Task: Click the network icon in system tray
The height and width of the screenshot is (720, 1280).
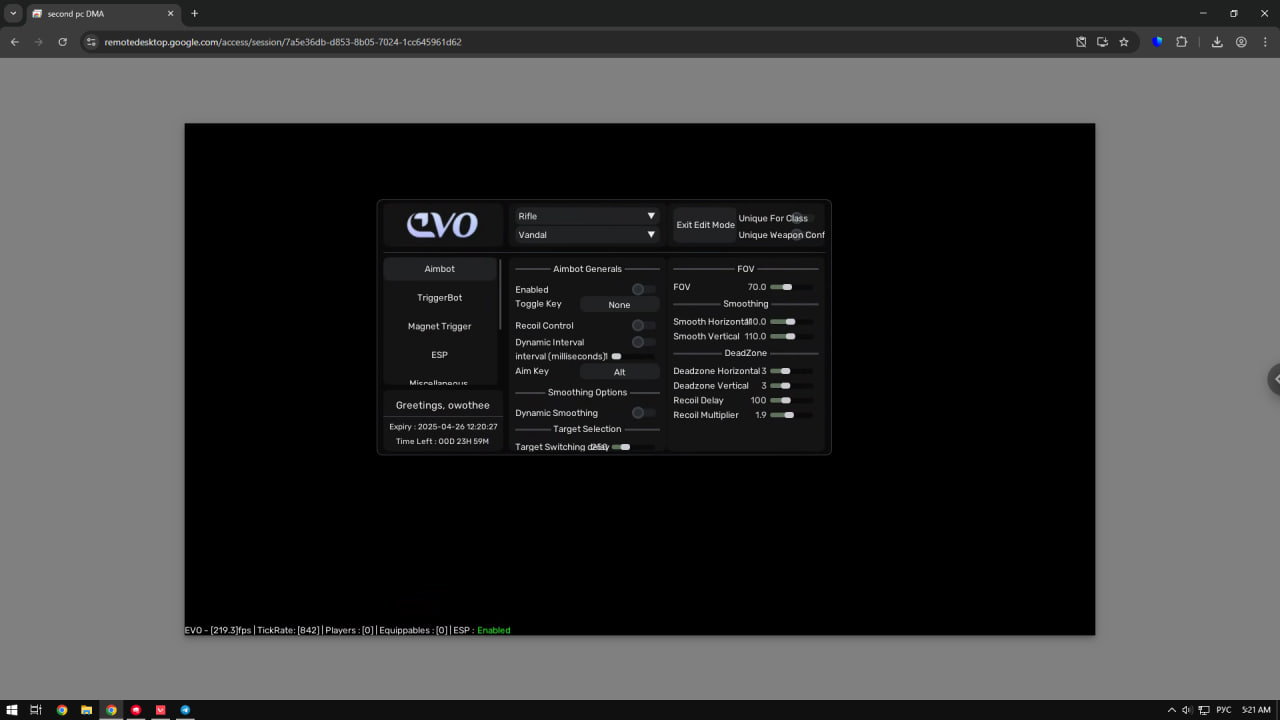Action: (1203, 710)
